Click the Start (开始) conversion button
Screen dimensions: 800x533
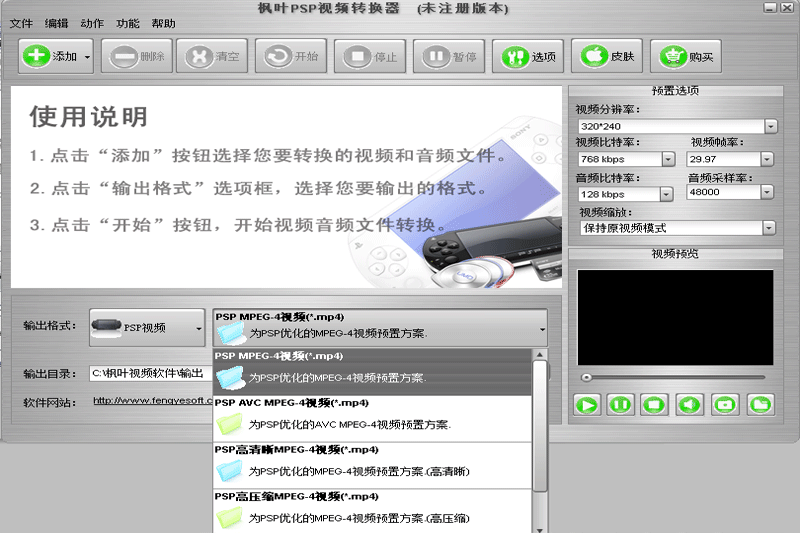tap(291, 56)
